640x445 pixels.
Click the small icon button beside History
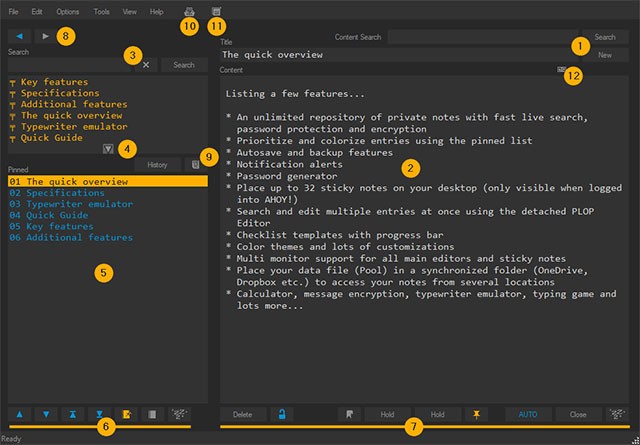point(195,164)
